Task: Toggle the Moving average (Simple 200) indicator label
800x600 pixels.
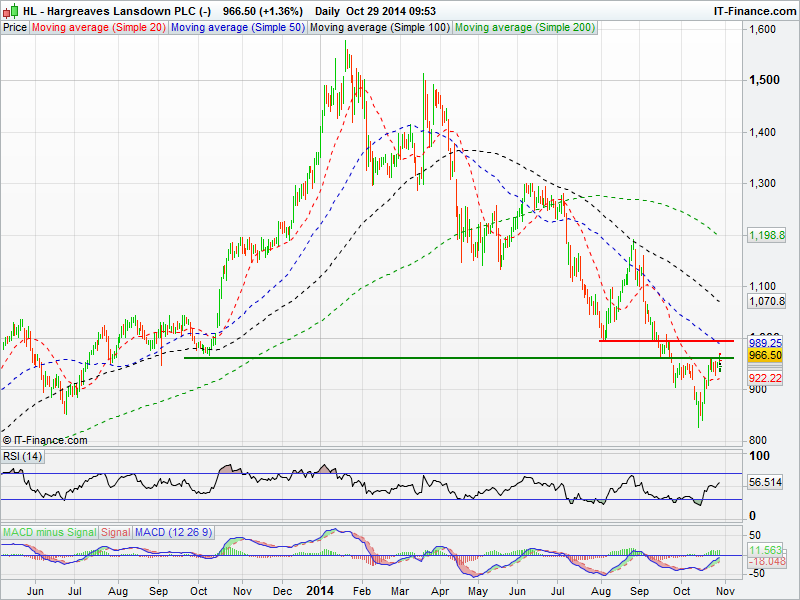Action: 525,28
